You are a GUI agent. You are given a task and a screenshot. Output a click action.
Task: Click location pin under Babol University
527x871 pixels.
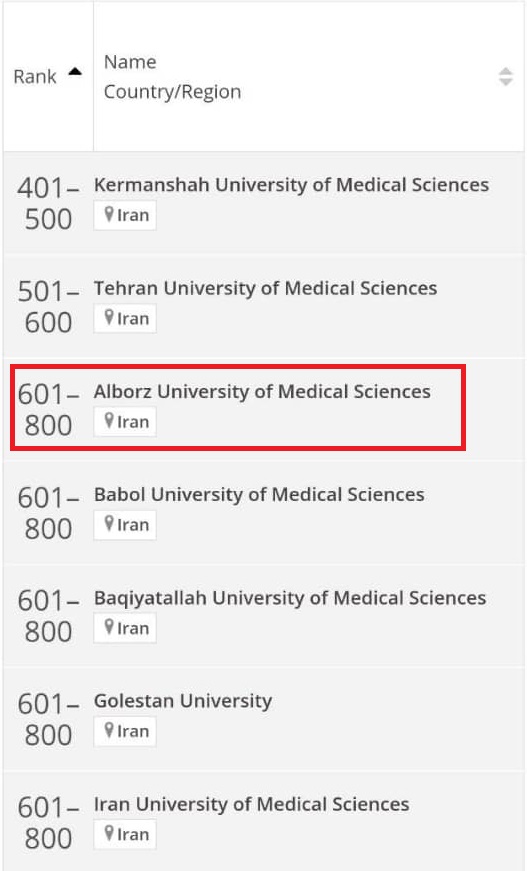tap(109, 524)
